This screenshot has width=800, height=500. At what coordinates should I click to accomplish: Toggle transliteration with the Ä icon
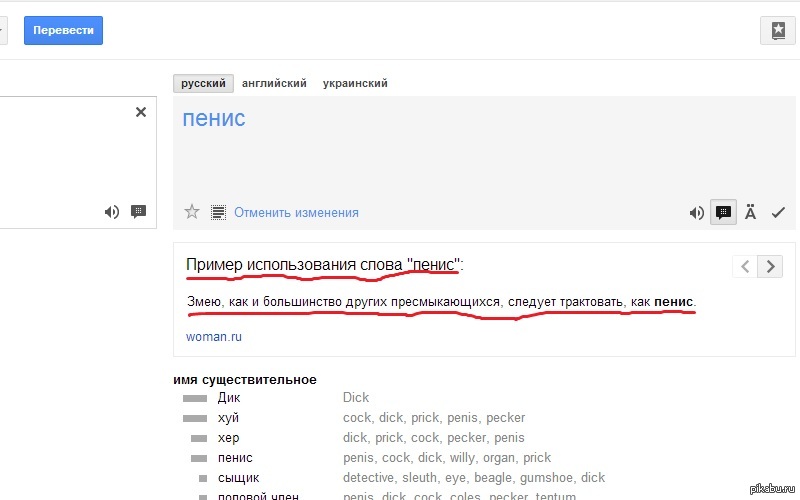[x=751, y=212]
